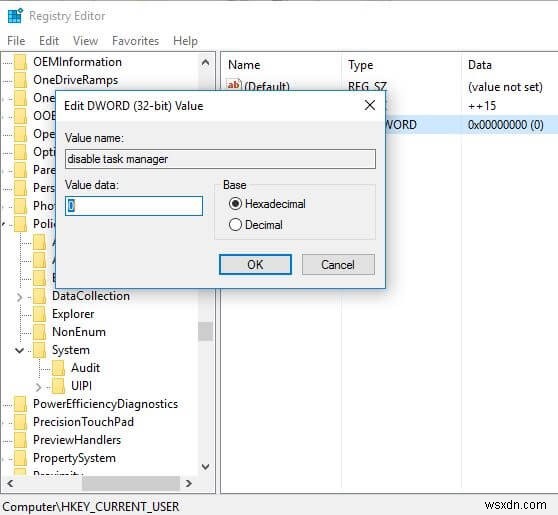The image size is (558, 515).
Task: Select the PrecisionTouchPad key label
Action: coord(83,422)
